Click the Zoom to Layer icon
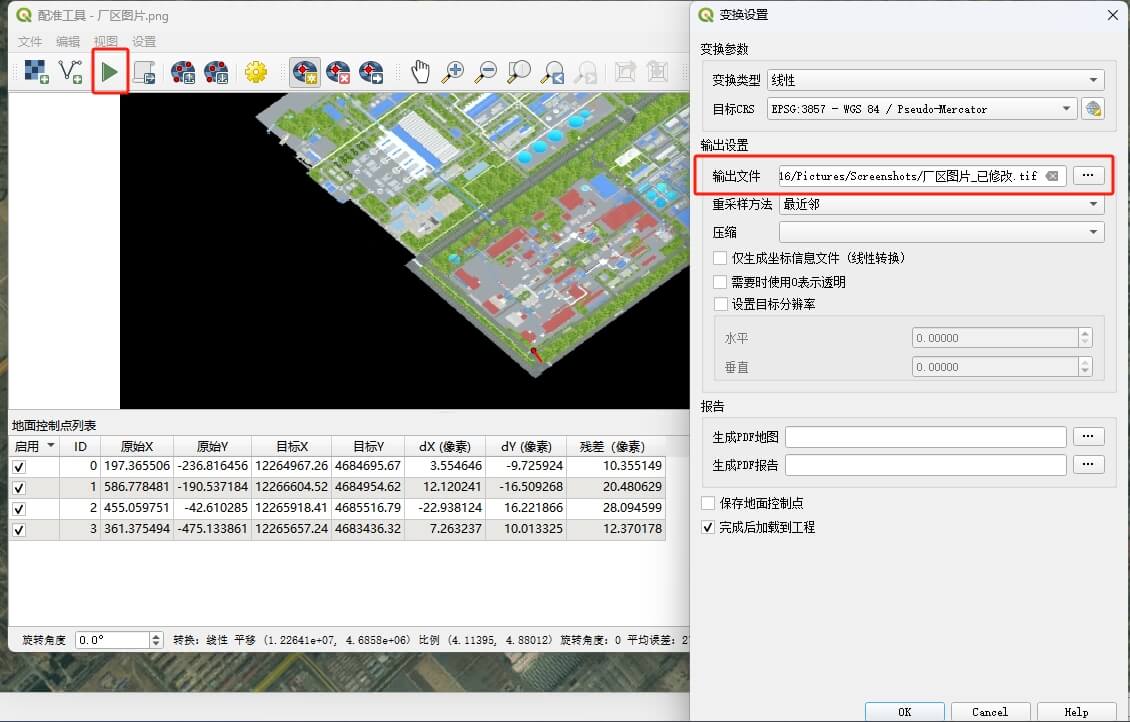This screenshot has height=722, width=1130. tap(519, 72)
